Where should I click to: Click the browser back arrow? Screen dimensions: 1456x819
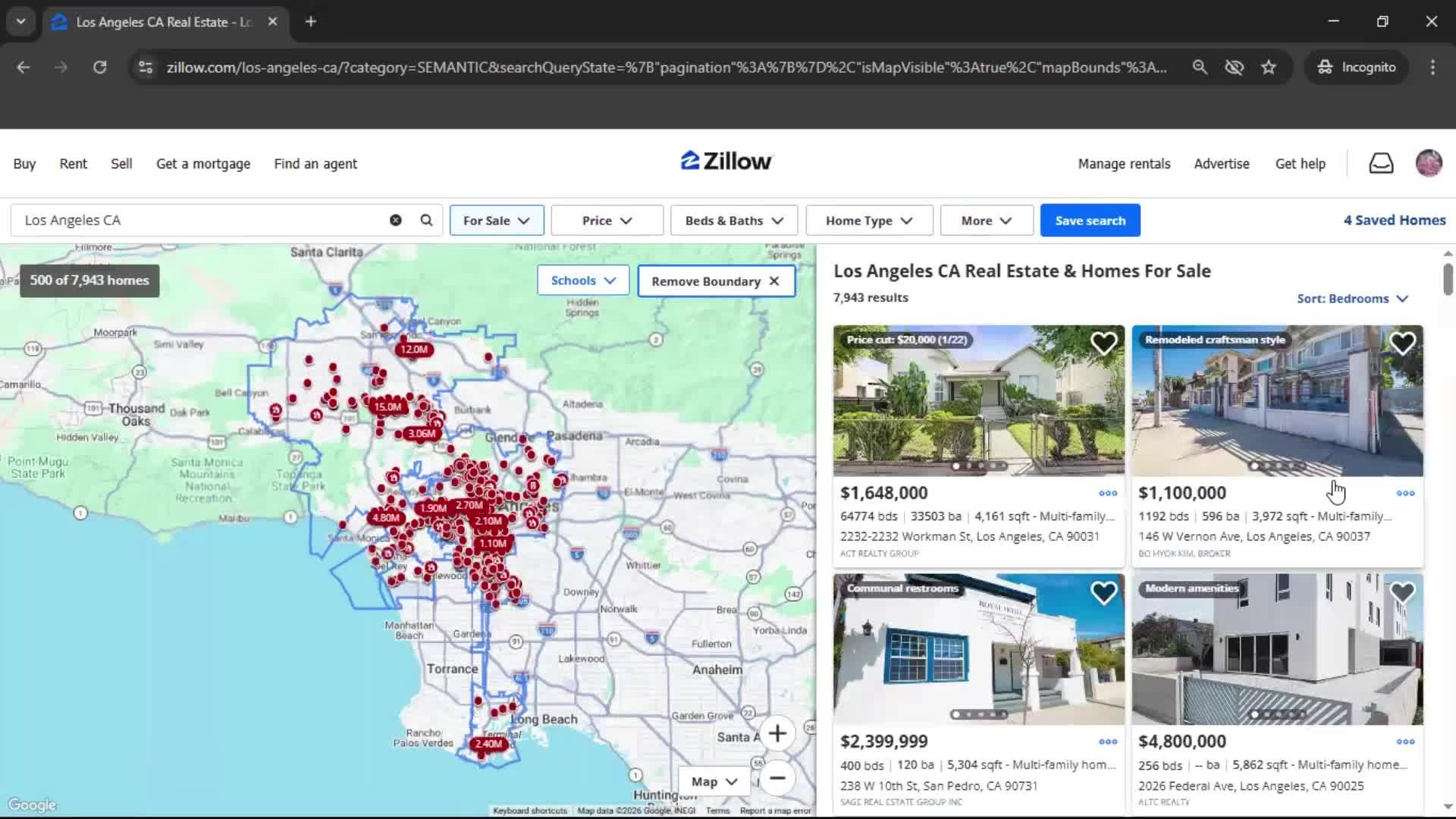click(24, 67)
